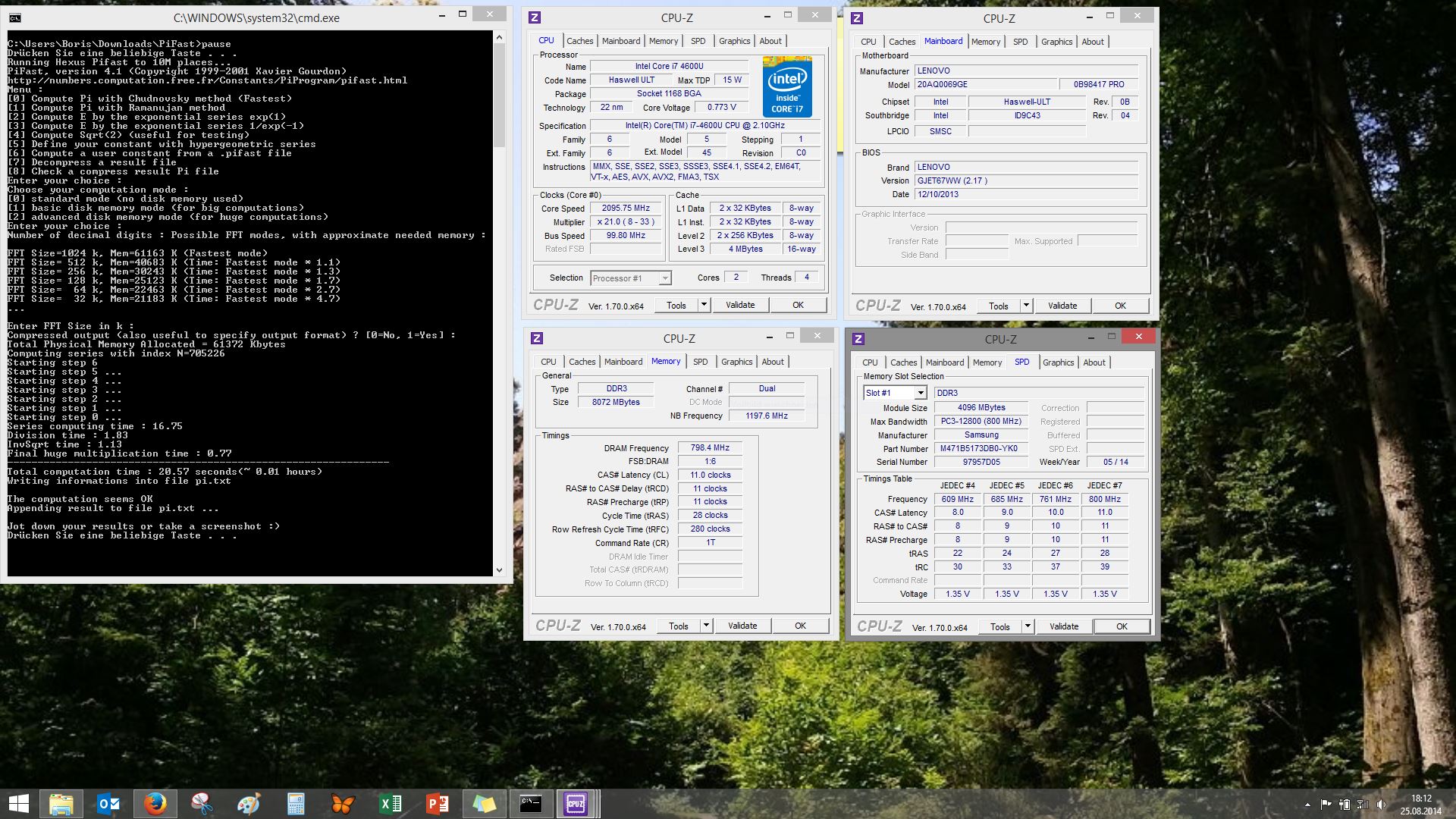Select part number M471B5173DB0-YK0

click(981, 448)
